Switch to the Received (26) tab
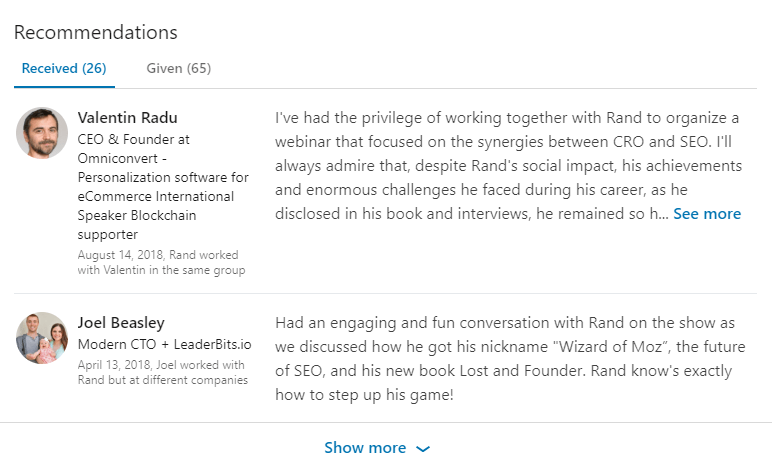The height and width of the screenshot is (466, 772). tap(64, 68)
